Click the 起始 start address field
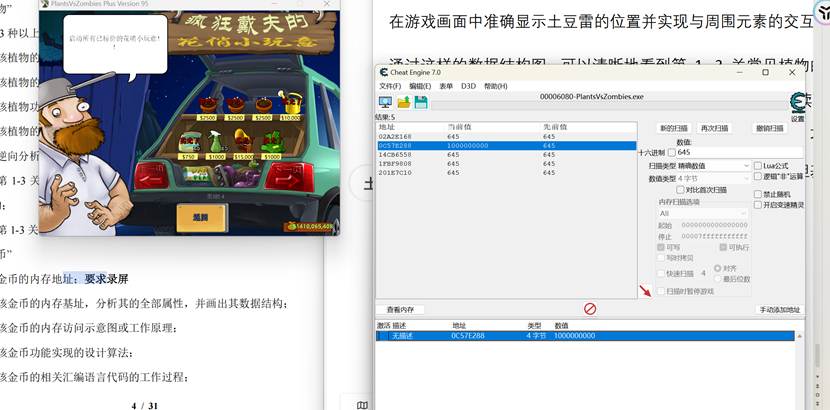 (715, 225)
